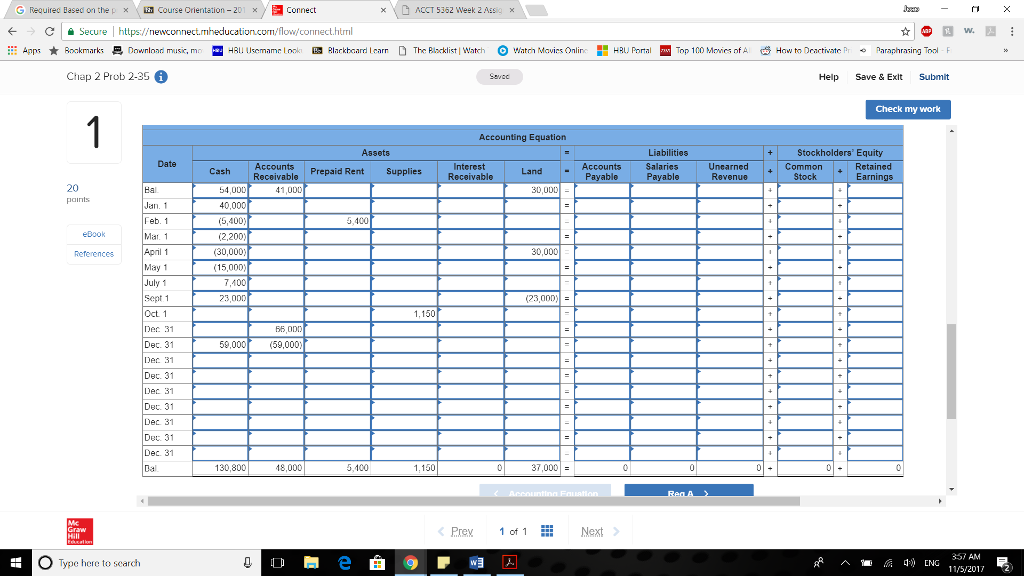1024x576 pixels.
Task: Click Oct. 1 Accounts Payable cell
Action: coord(602,314)
